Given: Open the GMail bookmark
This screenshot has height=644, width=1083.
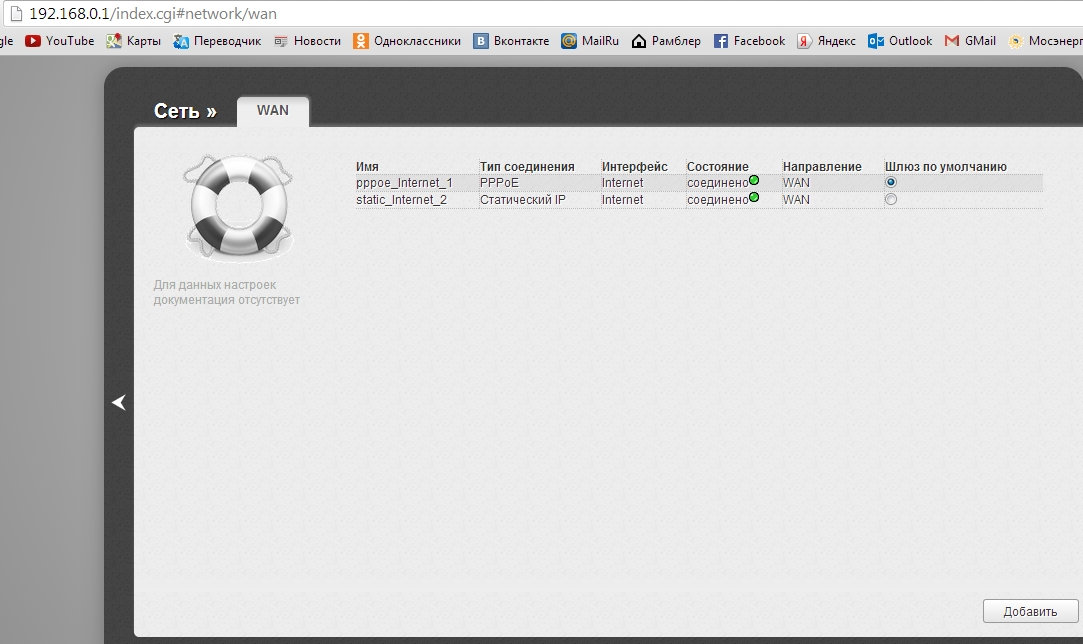Looking at the screenshot, I should (x=970, y=41).
